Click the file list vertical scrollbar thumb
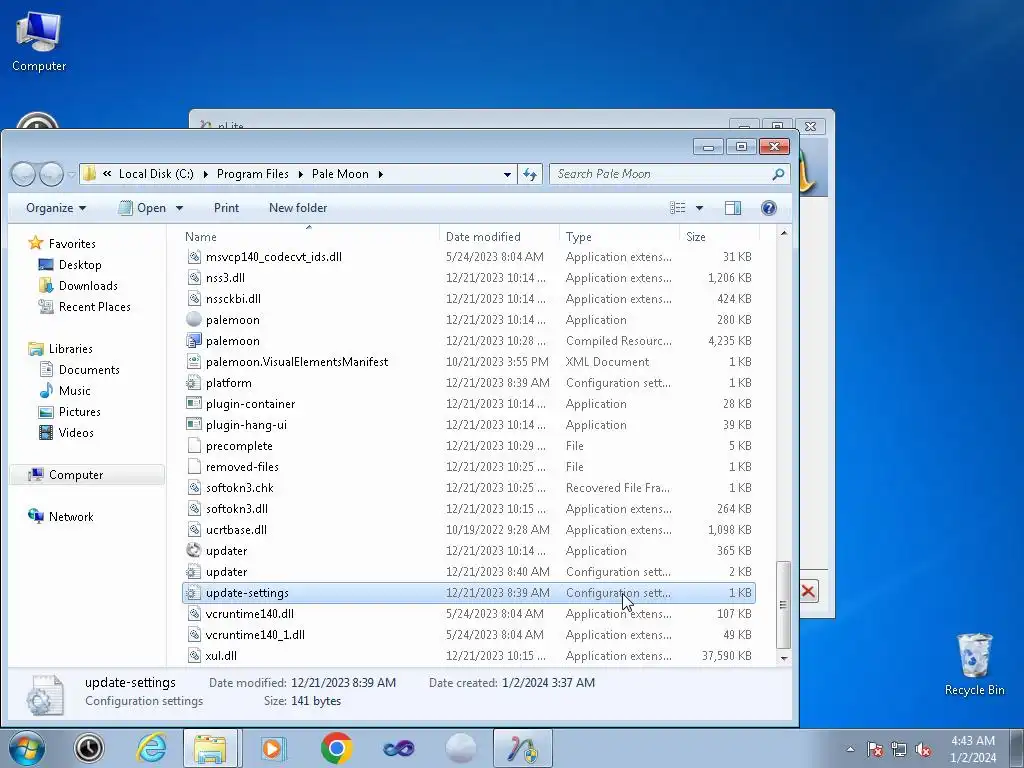The image size is (1024, 768). (784, 604)
